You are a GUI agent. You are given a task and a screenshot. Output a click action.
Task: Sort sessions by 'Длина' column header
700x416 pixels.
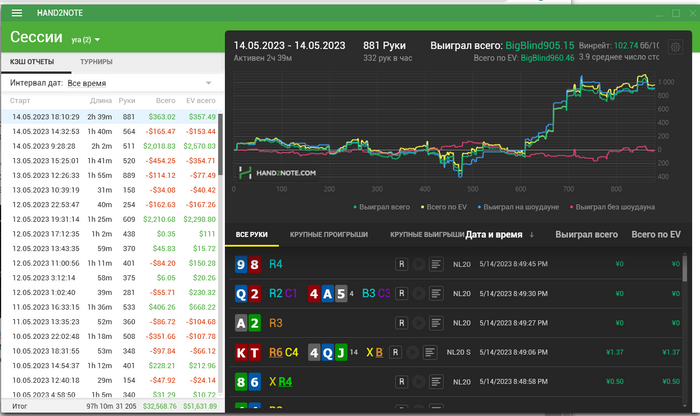coord(101,101)
